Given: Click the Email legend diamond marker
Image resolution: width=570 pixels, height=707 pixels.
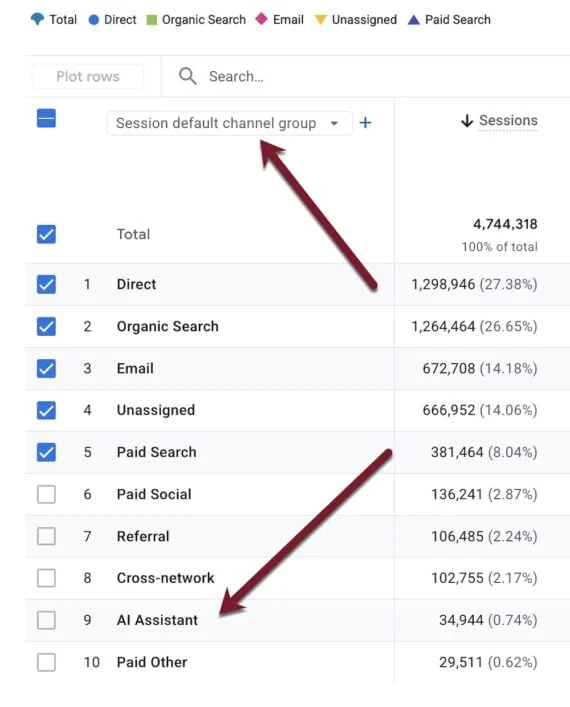Looking at the screenshot, I should 261,19.
